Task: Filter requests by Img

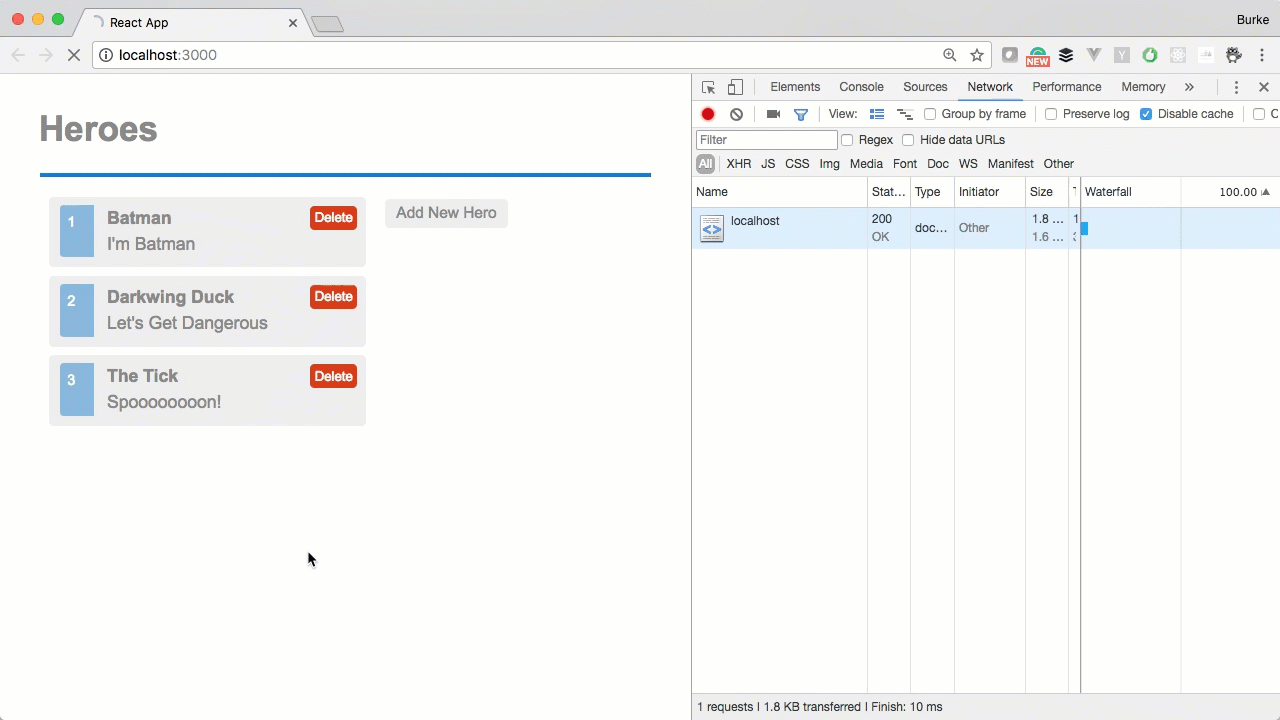Action: tap(830, 164)
